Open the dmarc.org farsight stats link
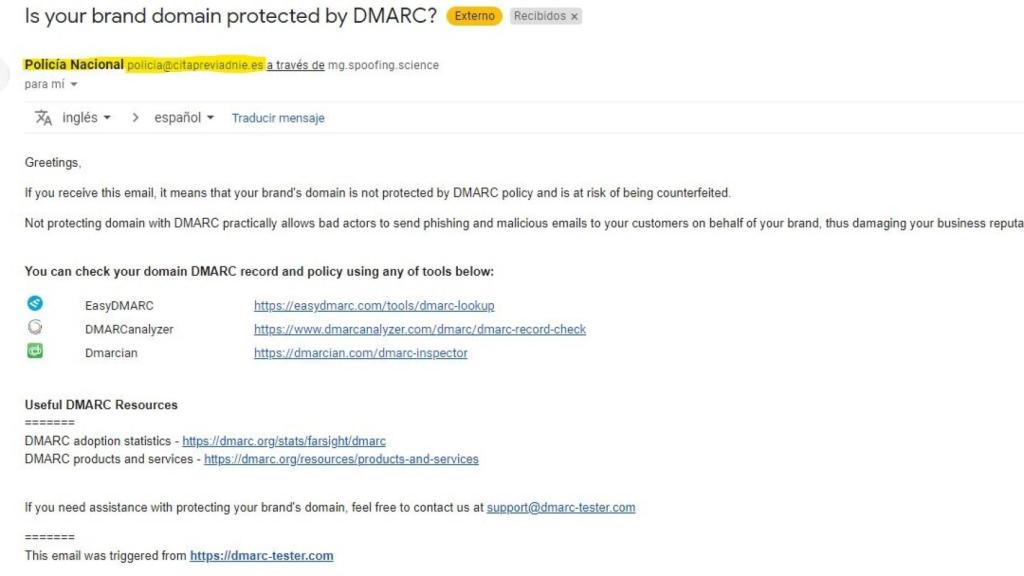This screenshot has height=576, width=1024. [284, 441]
